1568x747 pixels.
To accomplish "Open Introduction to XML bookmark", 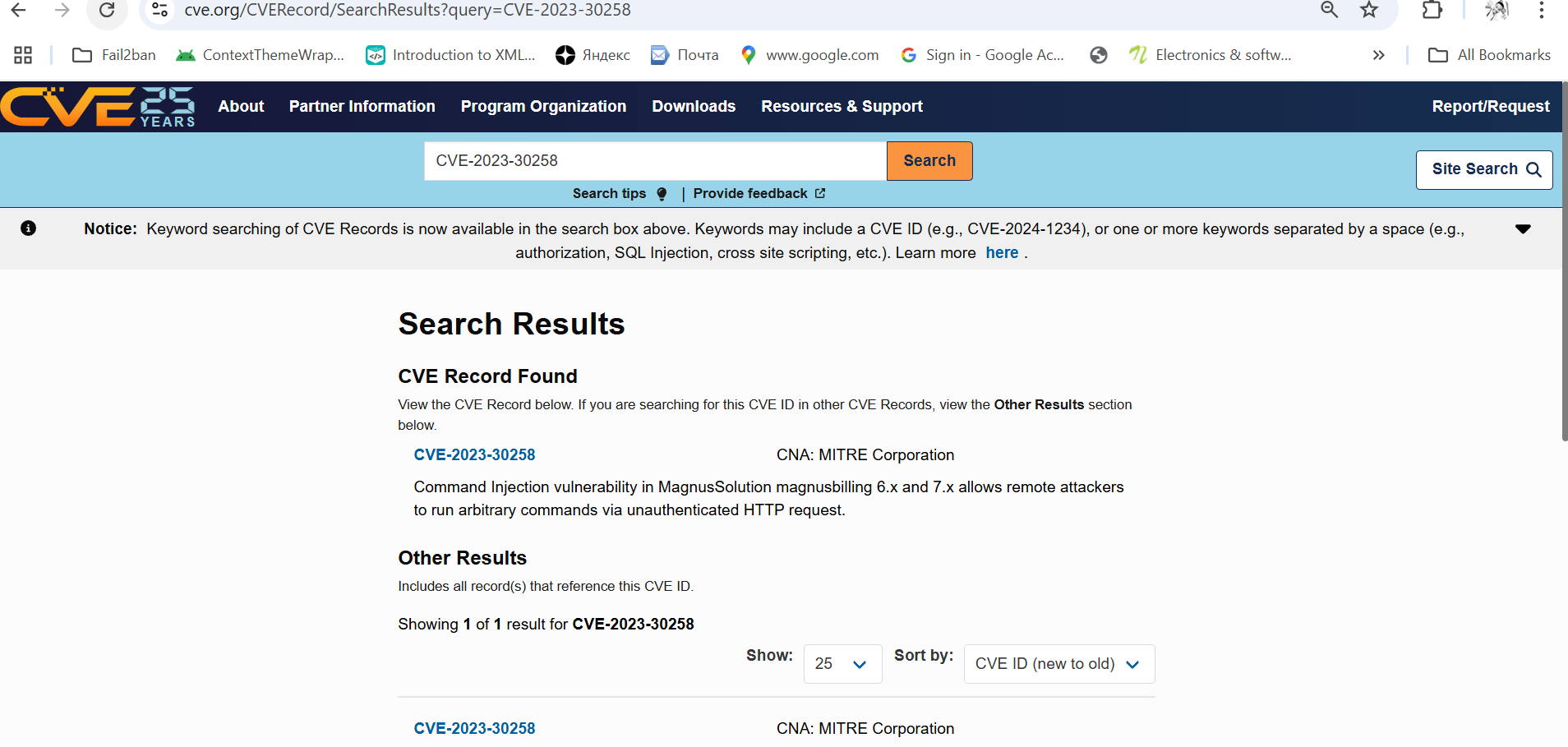I will [x=451, y=55].
